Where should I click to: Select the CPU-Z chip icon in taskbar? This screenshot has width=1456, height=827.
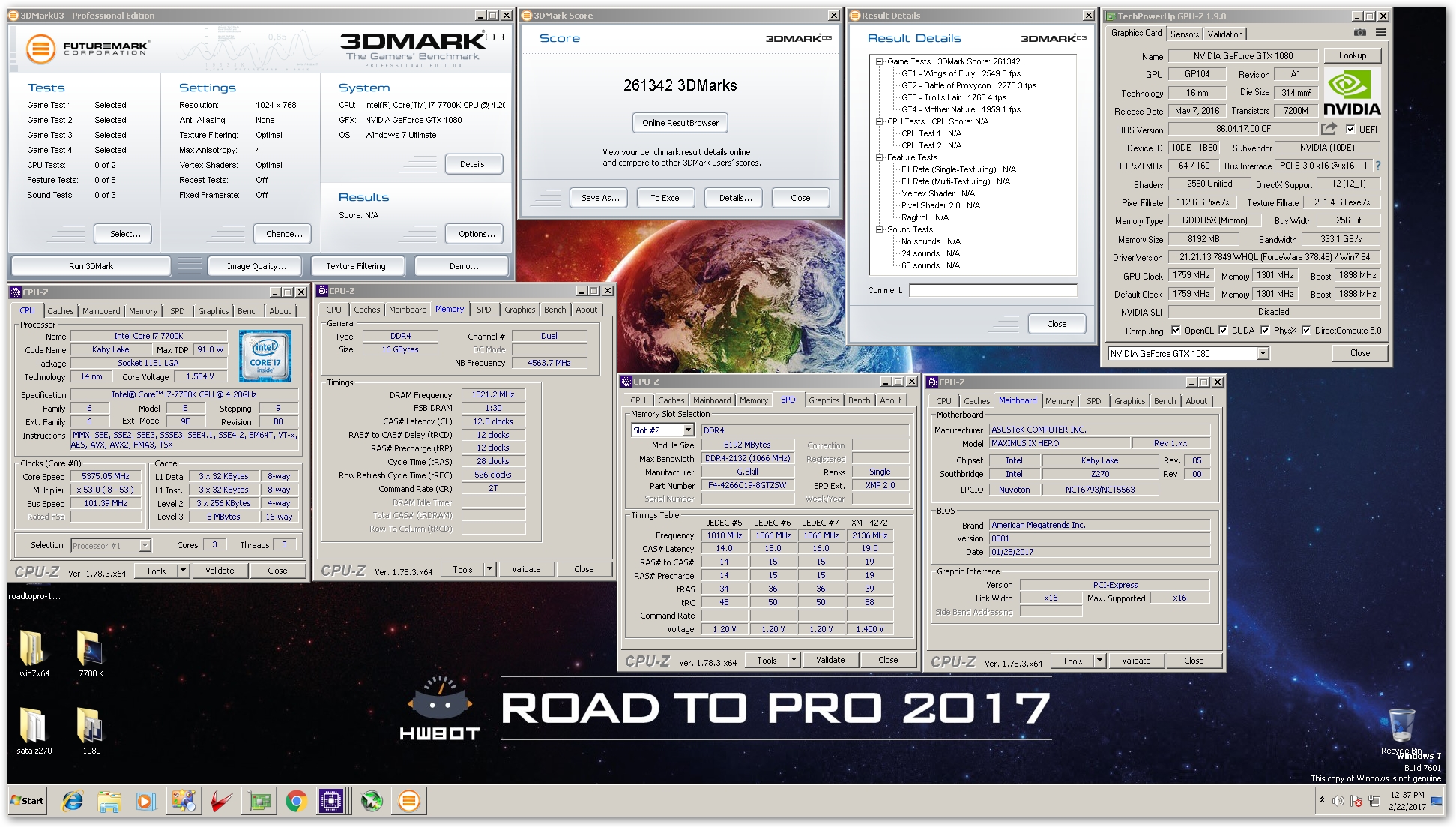tap(330, 801)
